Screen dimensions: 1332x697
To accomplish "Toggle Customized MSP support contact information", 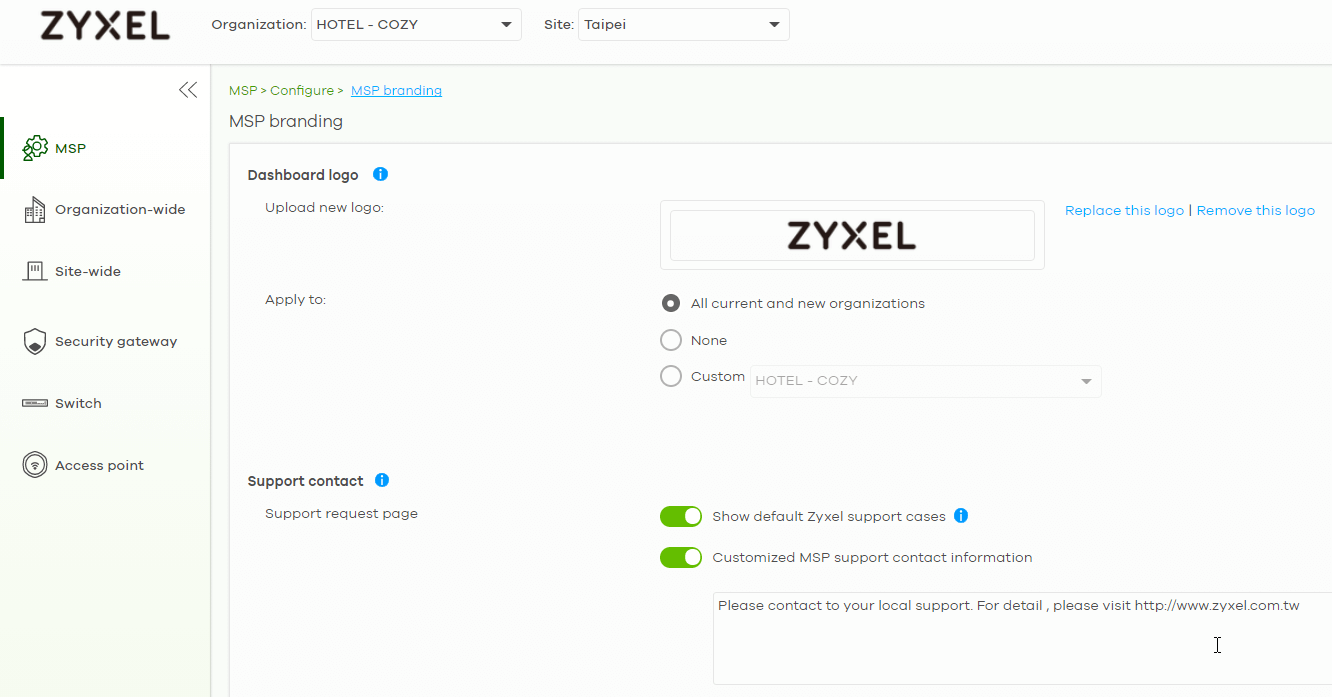I will (681, 557).
